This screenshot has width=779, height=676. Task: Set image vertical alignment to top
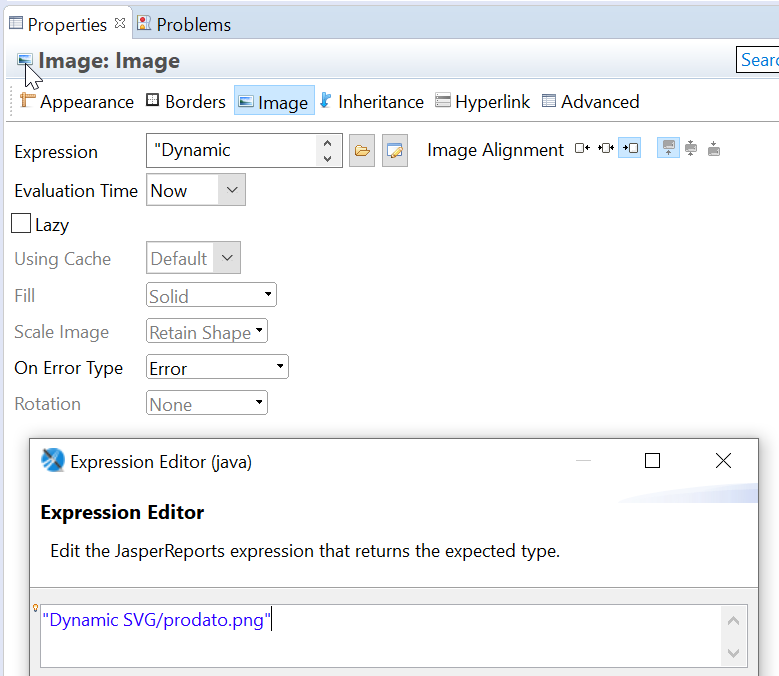coord(668,149)
